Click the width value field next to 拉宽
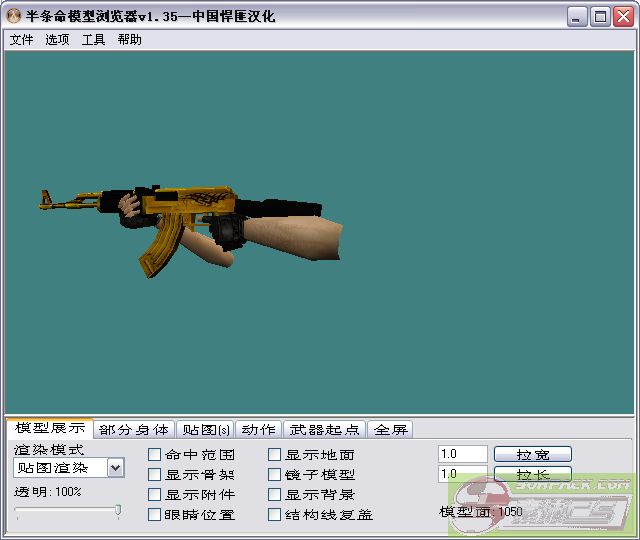Viewport: 640px width, 540px height. [x=462, y=454]
